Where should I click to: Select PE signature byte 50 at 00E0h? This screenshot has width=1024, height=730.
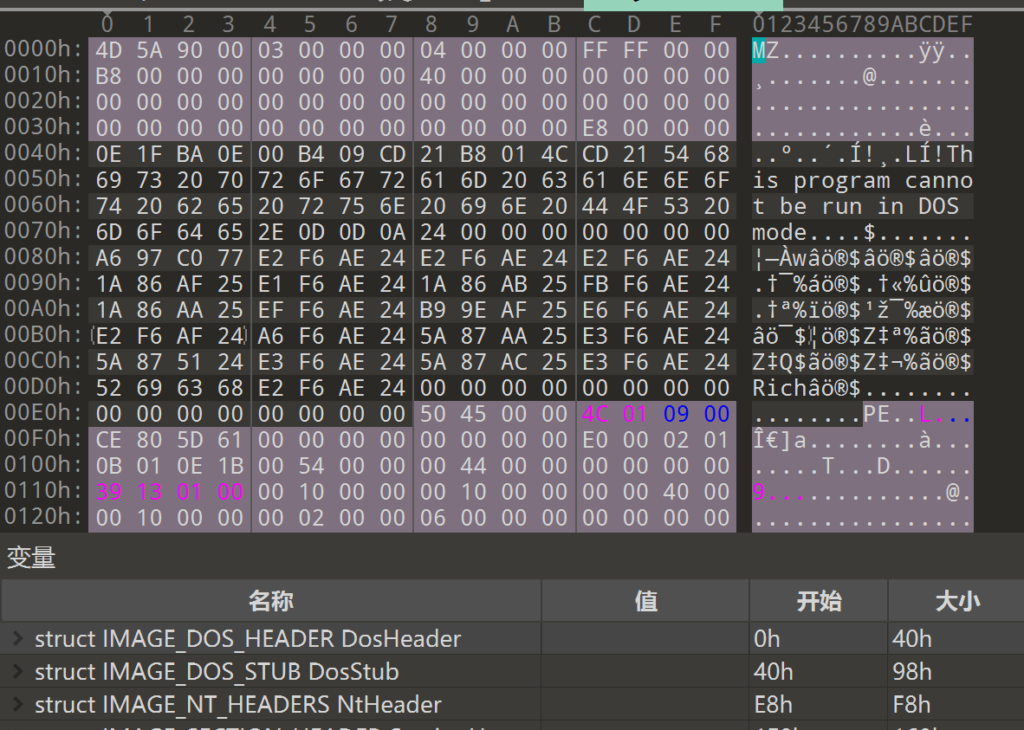tap(433, 414)
